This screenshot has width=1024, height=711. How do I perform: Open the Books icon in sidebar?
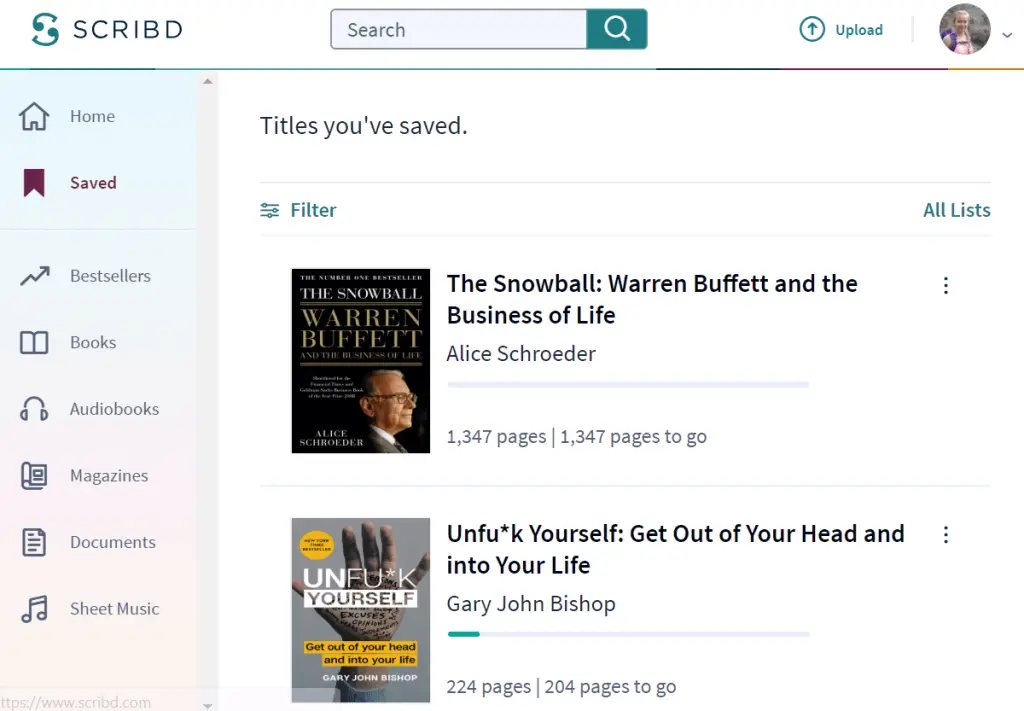(33, 342)
